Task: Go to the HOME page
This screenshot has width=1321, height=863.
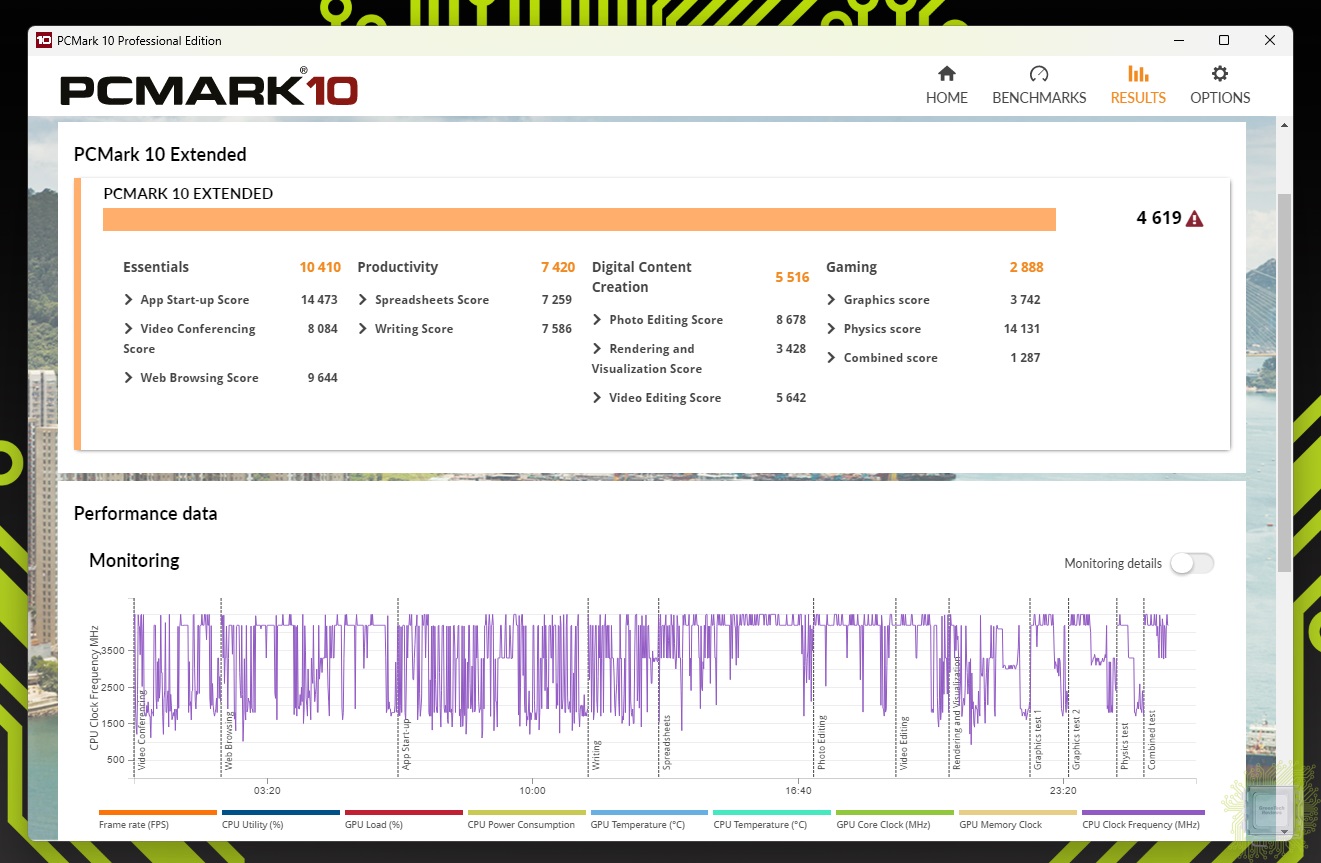Action: point(946,86)
